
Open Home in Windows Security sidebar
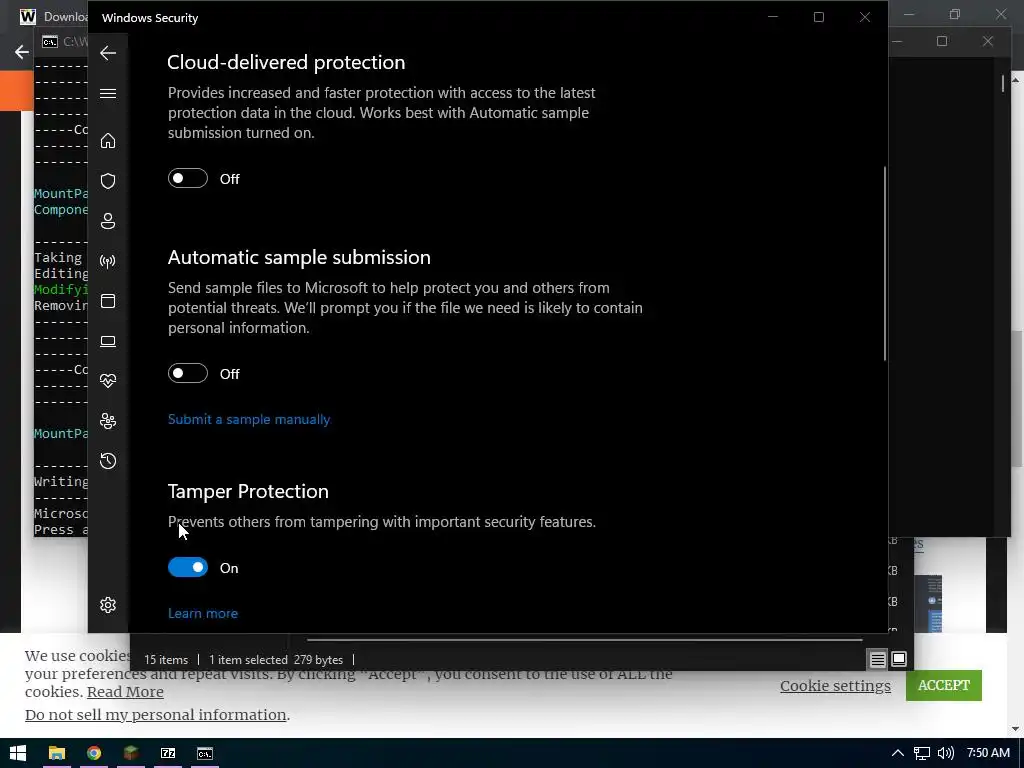[x=108, y=140]
